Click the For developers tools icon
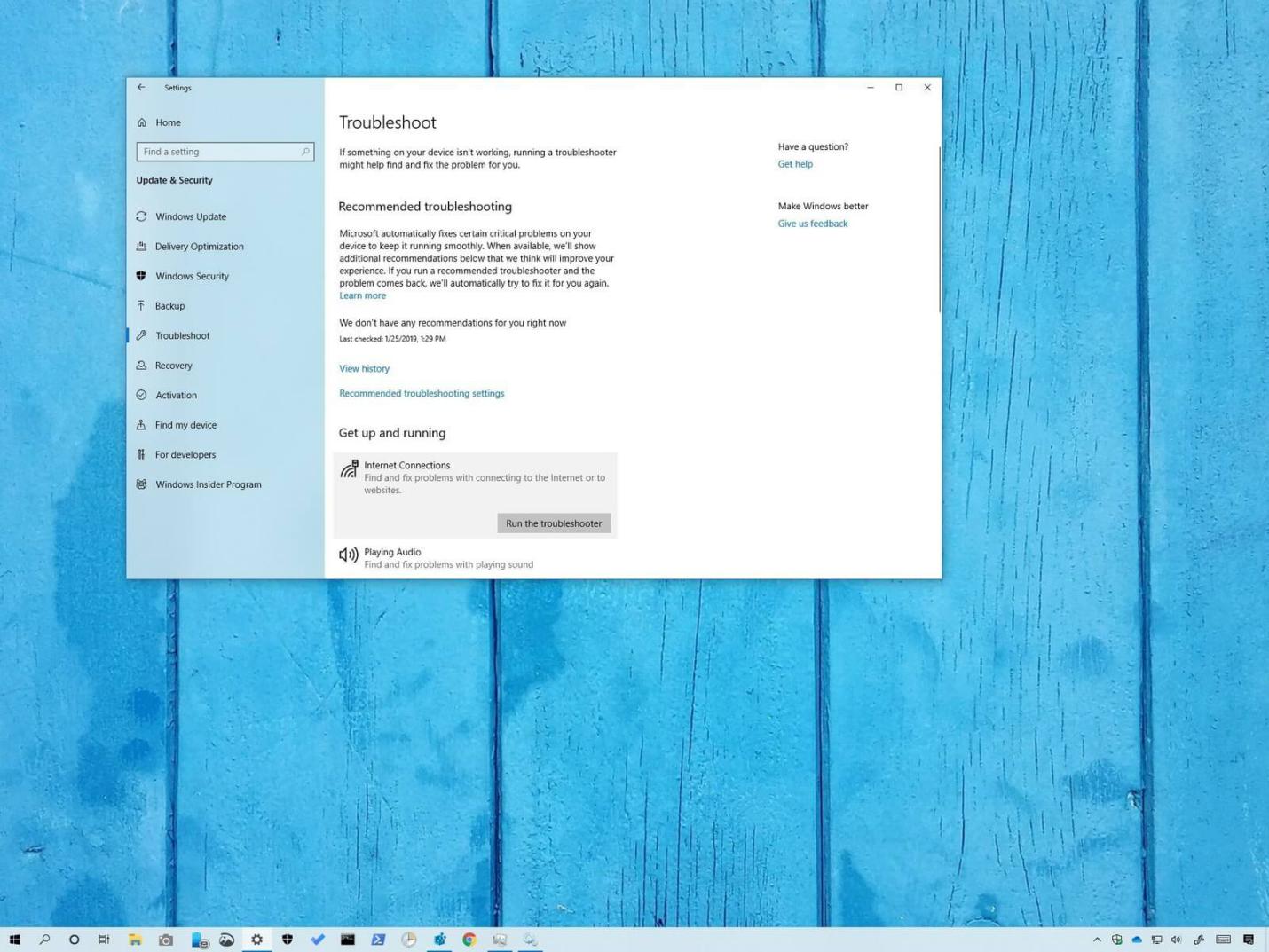Image resolution: width=1269 pixels, height=952 pixels. [141, 454]
